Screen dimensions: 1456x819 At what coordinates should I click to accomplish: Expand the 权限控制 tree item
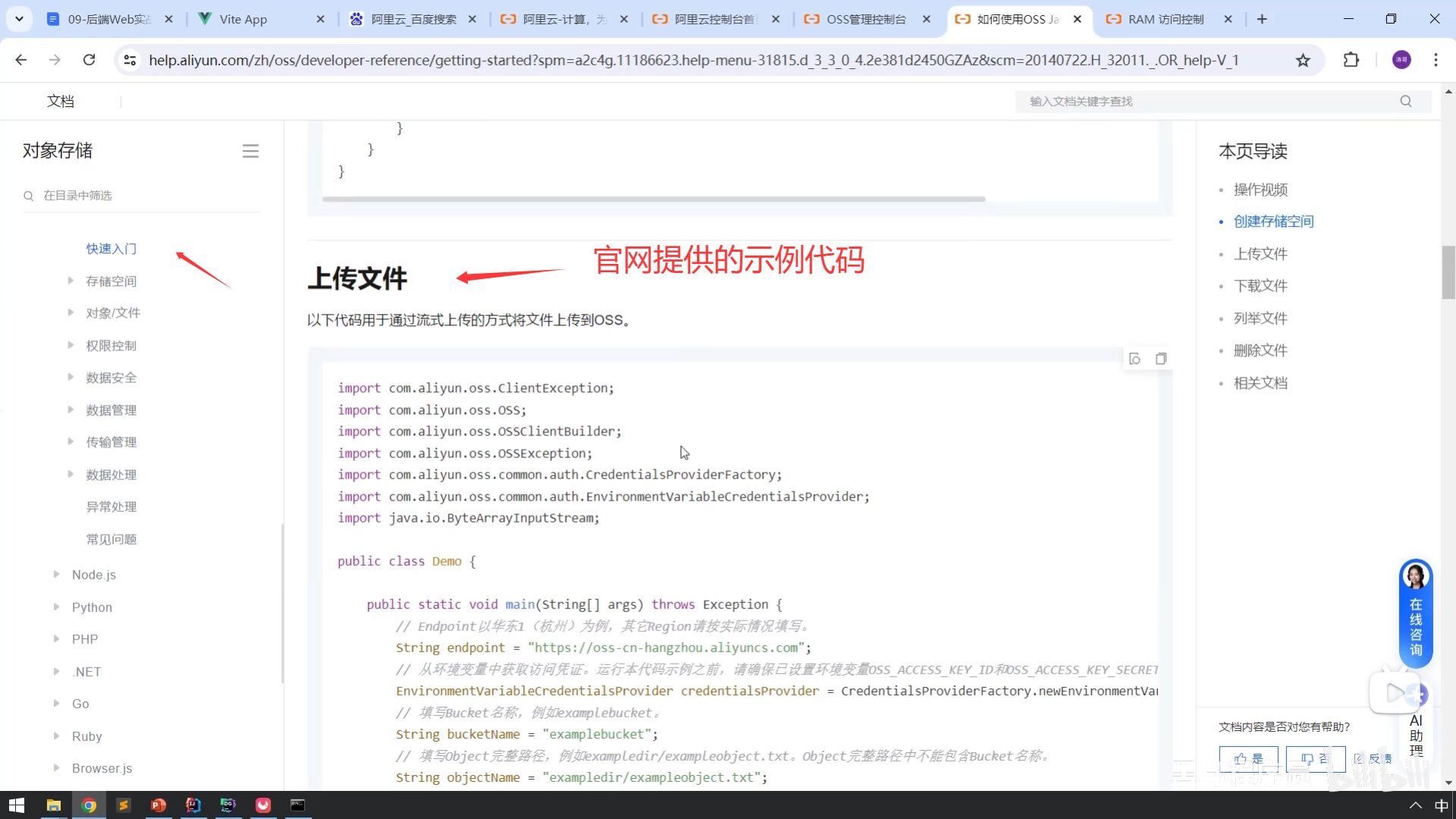71,345
